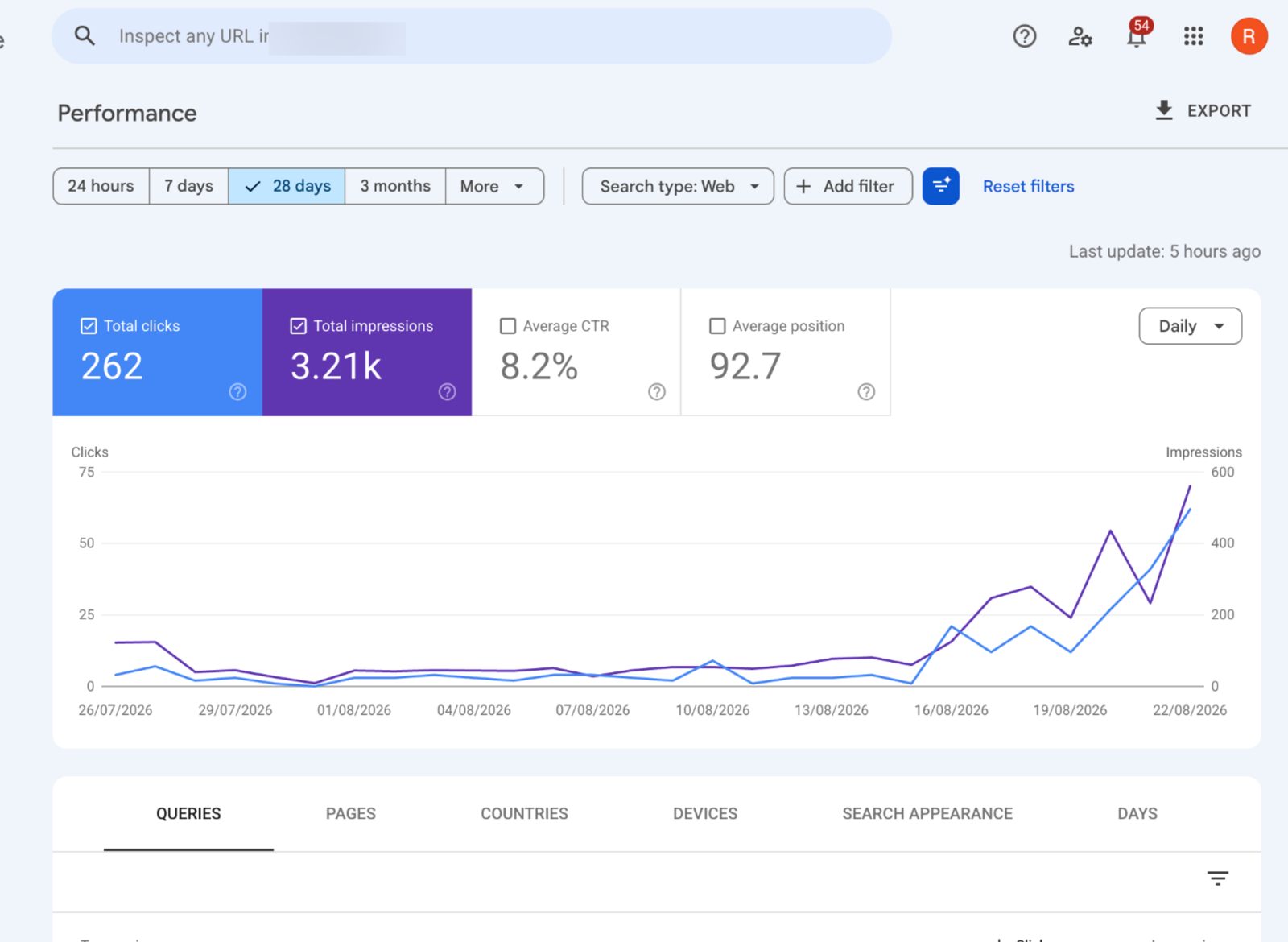Select the 7 days date range
This screenshot has height=942, width=1288.
(188, 186)
